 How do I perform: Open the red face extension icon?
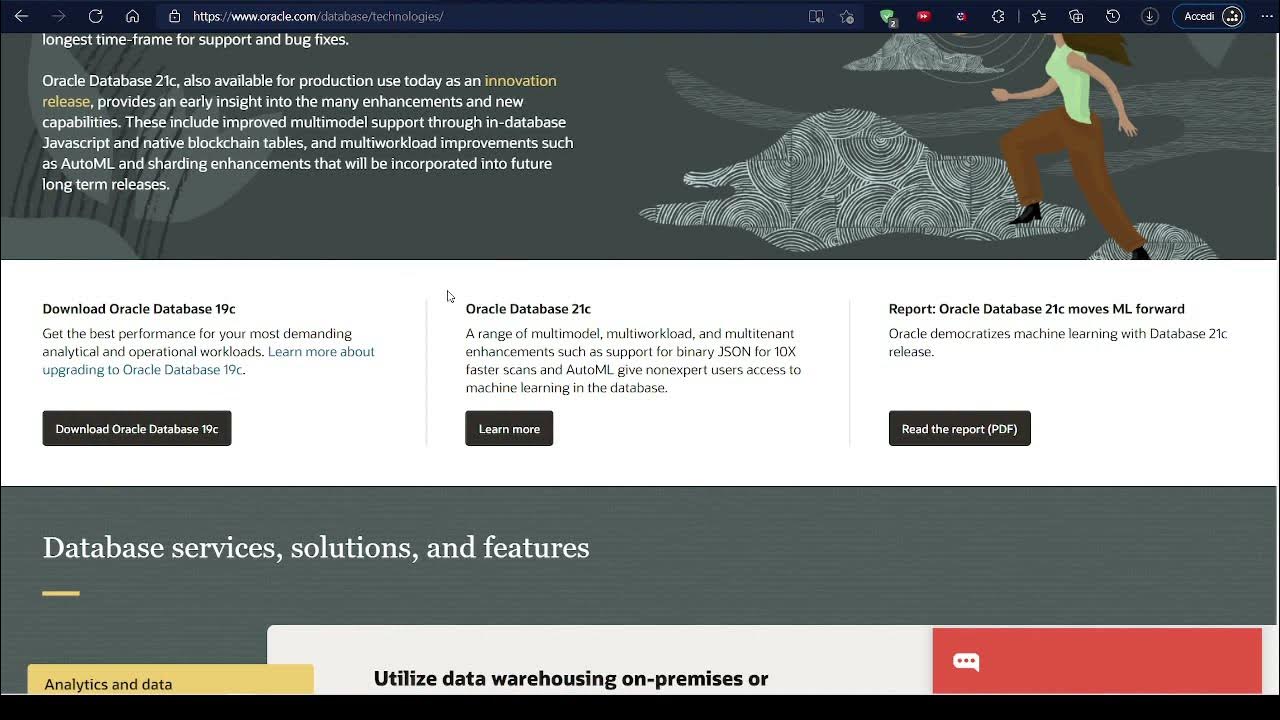tap(961, 16)
